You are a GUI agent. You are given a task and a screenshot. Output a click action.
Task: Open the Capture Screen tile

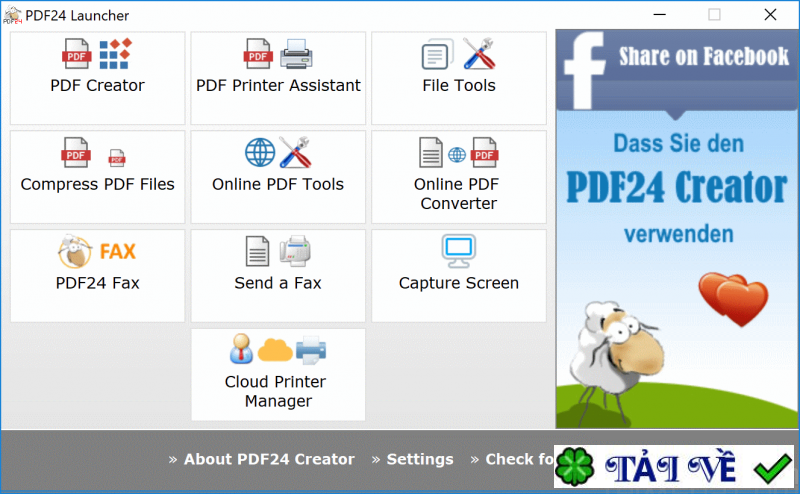(459, 276)
